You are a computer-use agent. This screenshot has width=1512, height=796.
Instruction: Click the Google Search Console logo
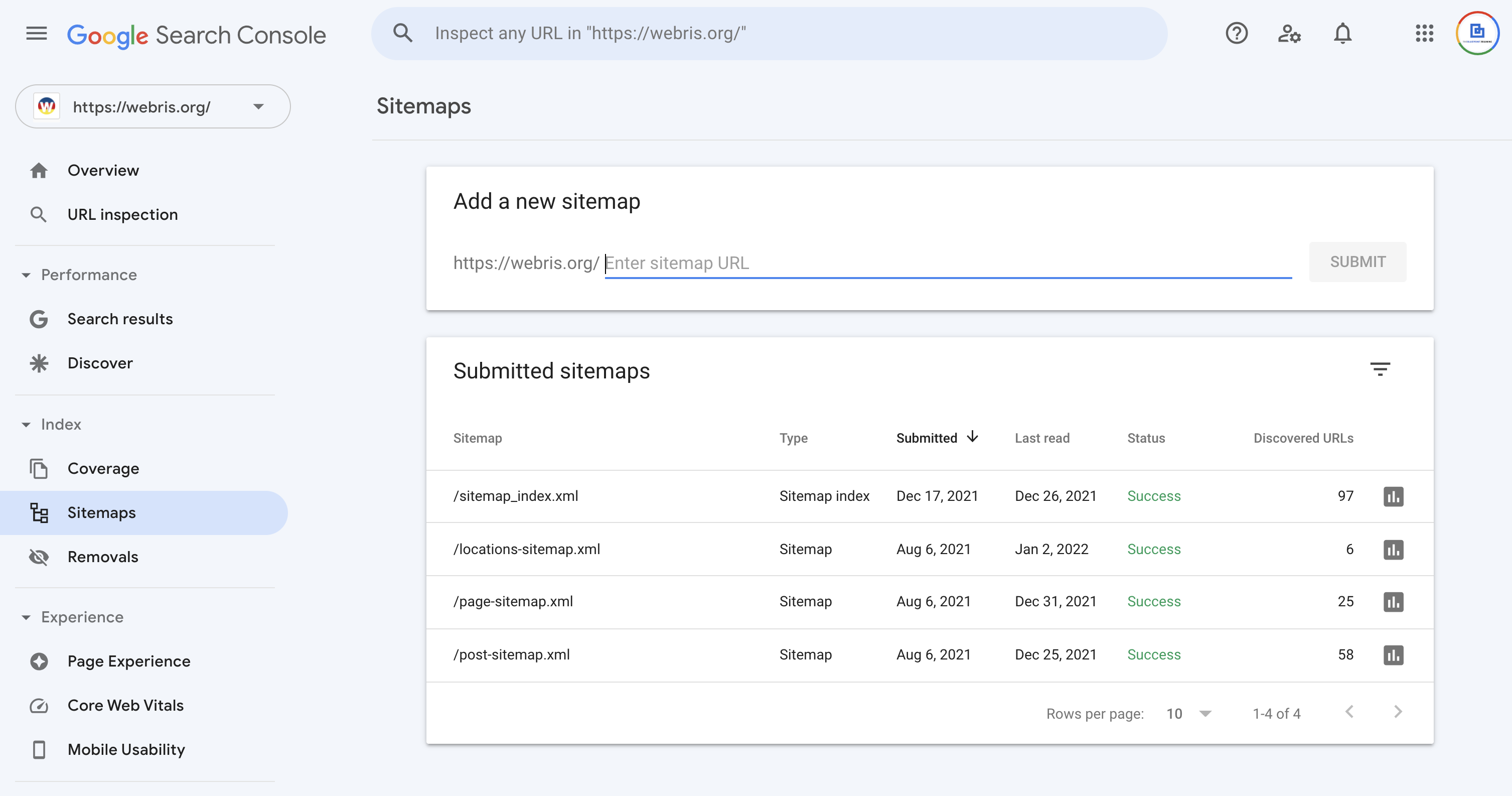pos(197,35)
